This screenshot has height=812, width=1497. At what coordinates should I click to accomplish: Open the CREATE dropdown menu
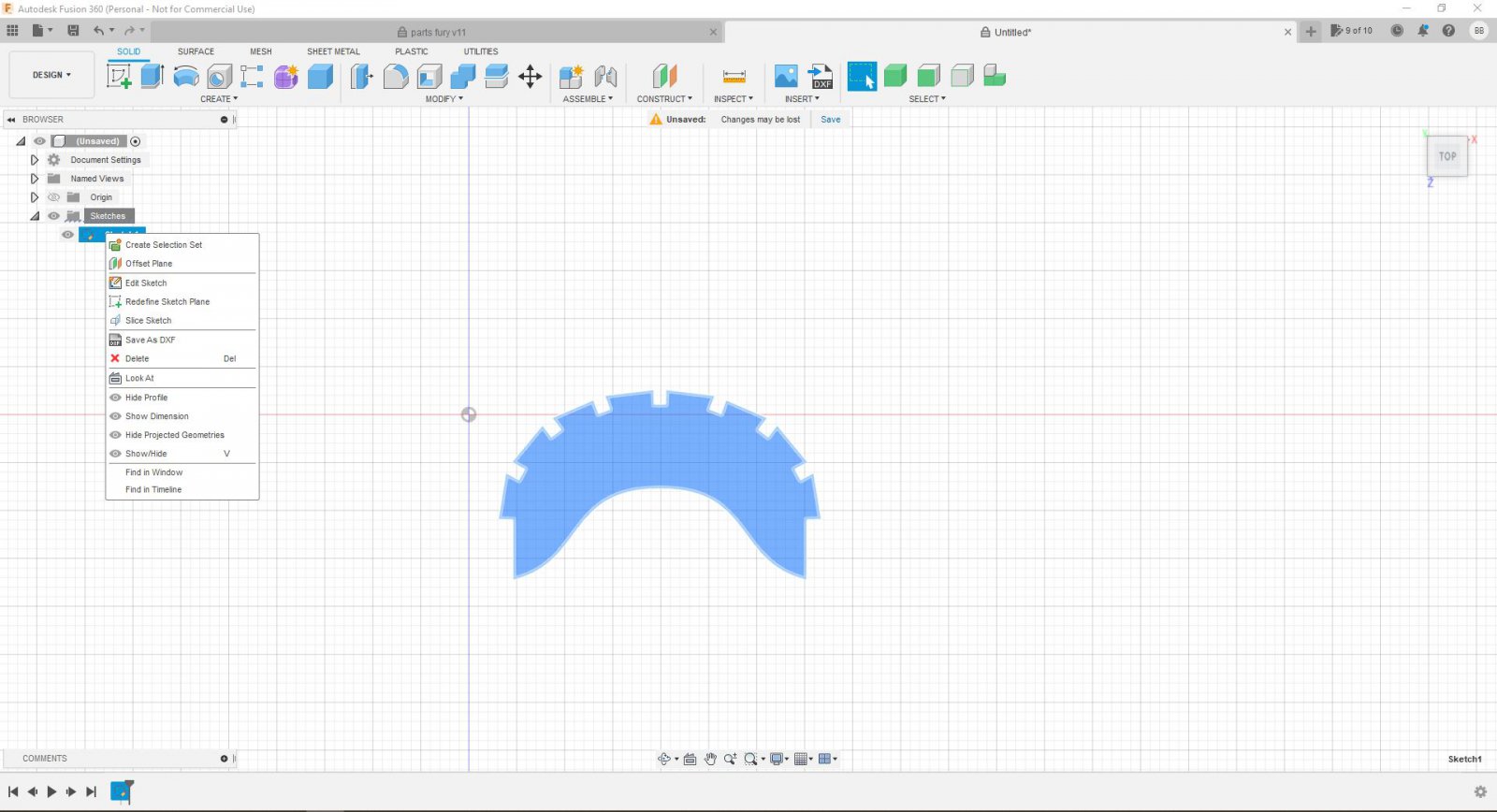[x=219, y=99]
